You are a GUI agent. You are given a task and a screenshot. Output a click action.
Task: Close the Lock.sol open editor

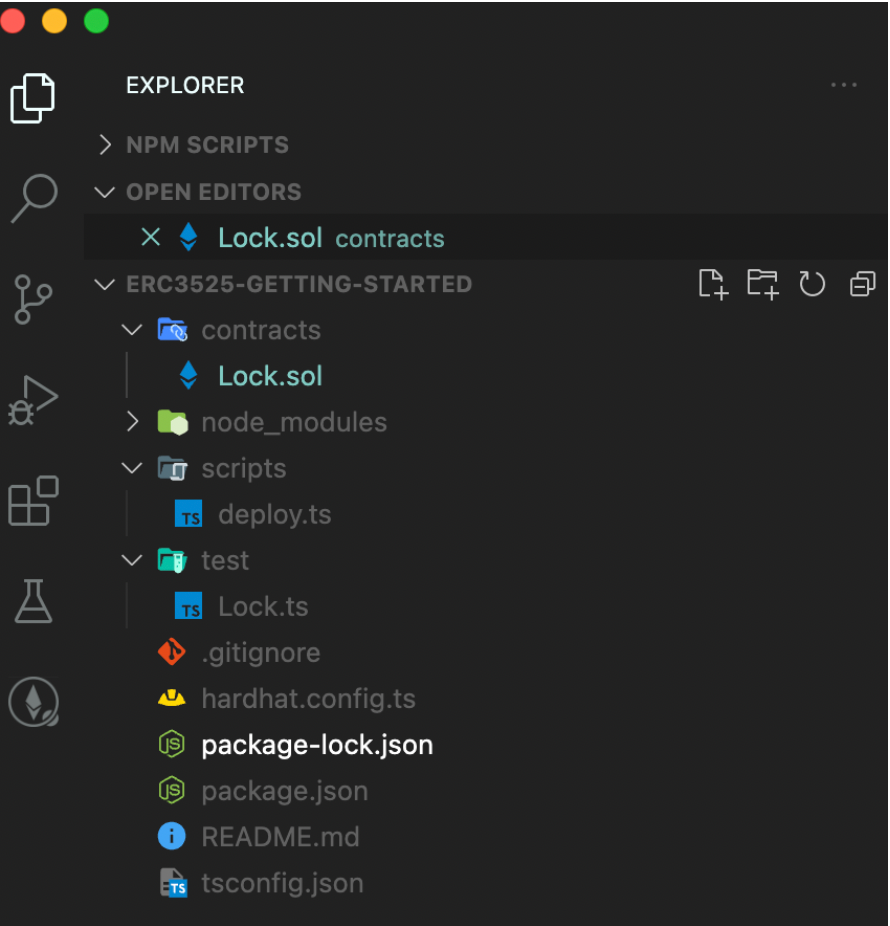tap(151, 237)
